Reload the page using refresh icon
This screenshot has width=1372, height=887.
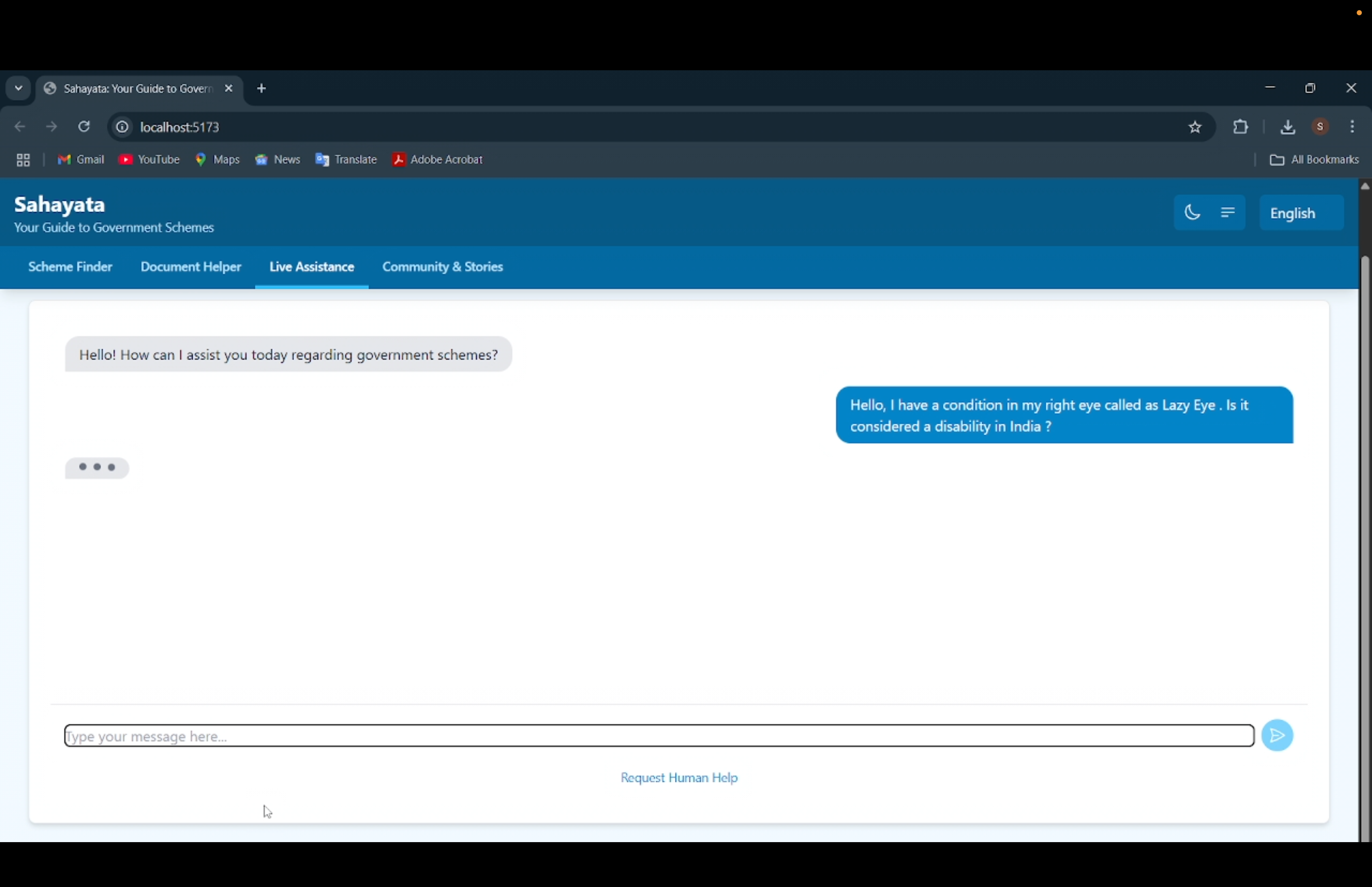click(x=84, y=127)
